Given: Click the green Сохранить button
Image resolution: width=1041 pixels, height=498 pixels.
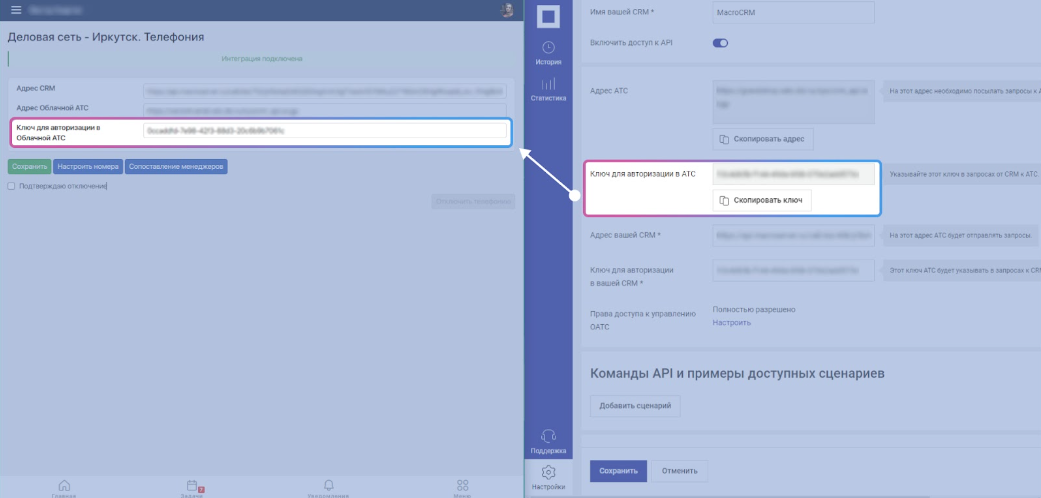Looking at the screenshot, I should point(29,167).
